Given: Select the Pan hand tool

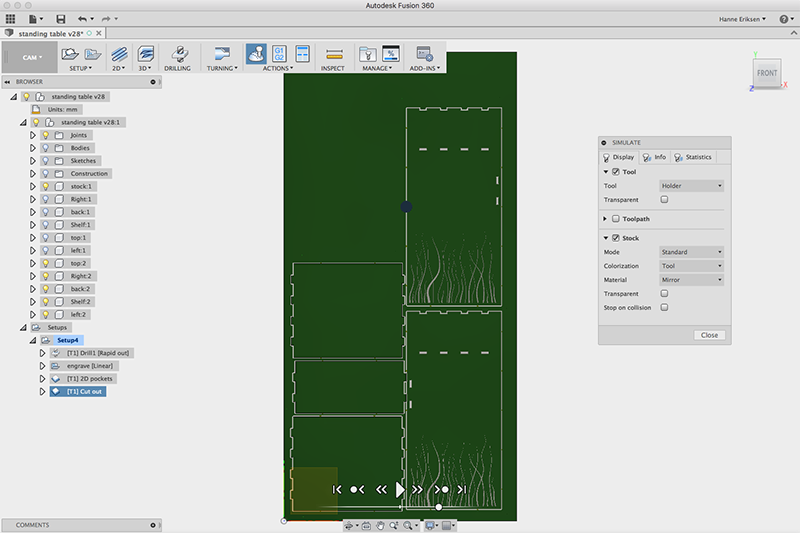Looking at the screenshot, I should (x=380, y=525).
